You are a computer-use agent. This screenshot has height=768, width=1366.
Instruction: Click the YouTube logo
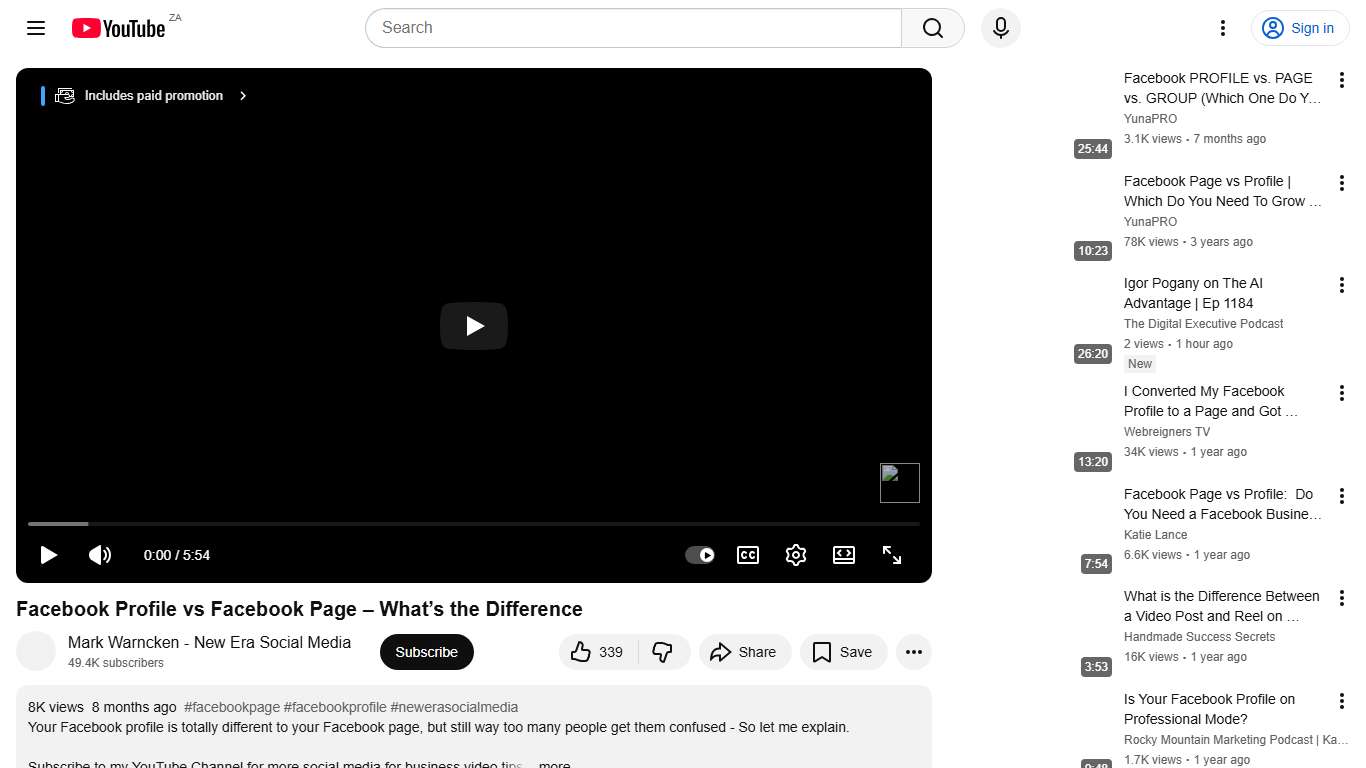click(119, 28)
